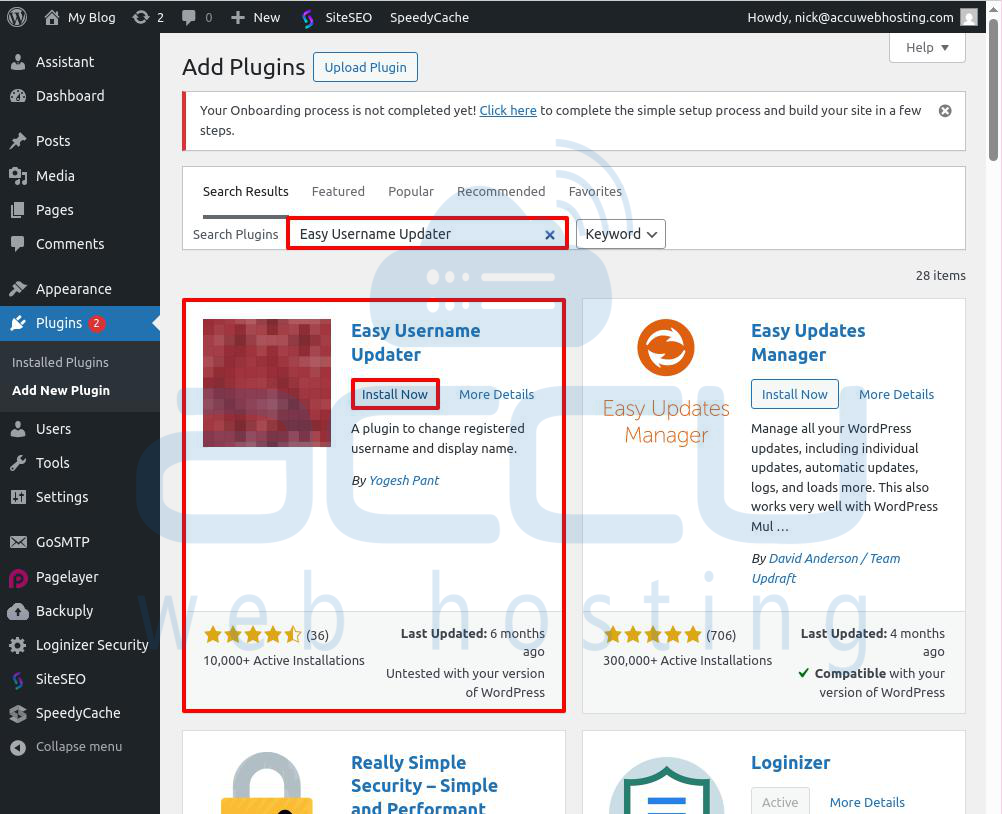Open Installed Plugins submenu
This screenshot has width=1002, height=814.
click(60, 362)
